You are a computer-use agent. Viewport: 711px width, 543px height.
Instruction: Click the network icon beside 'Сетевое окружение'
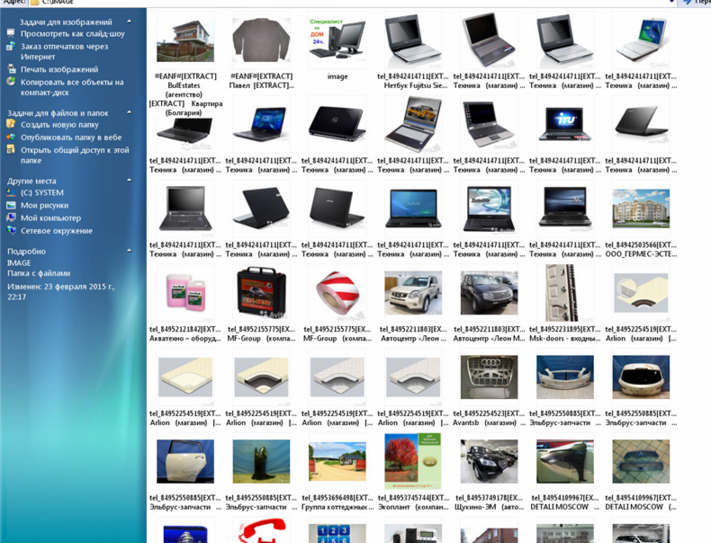11,230
